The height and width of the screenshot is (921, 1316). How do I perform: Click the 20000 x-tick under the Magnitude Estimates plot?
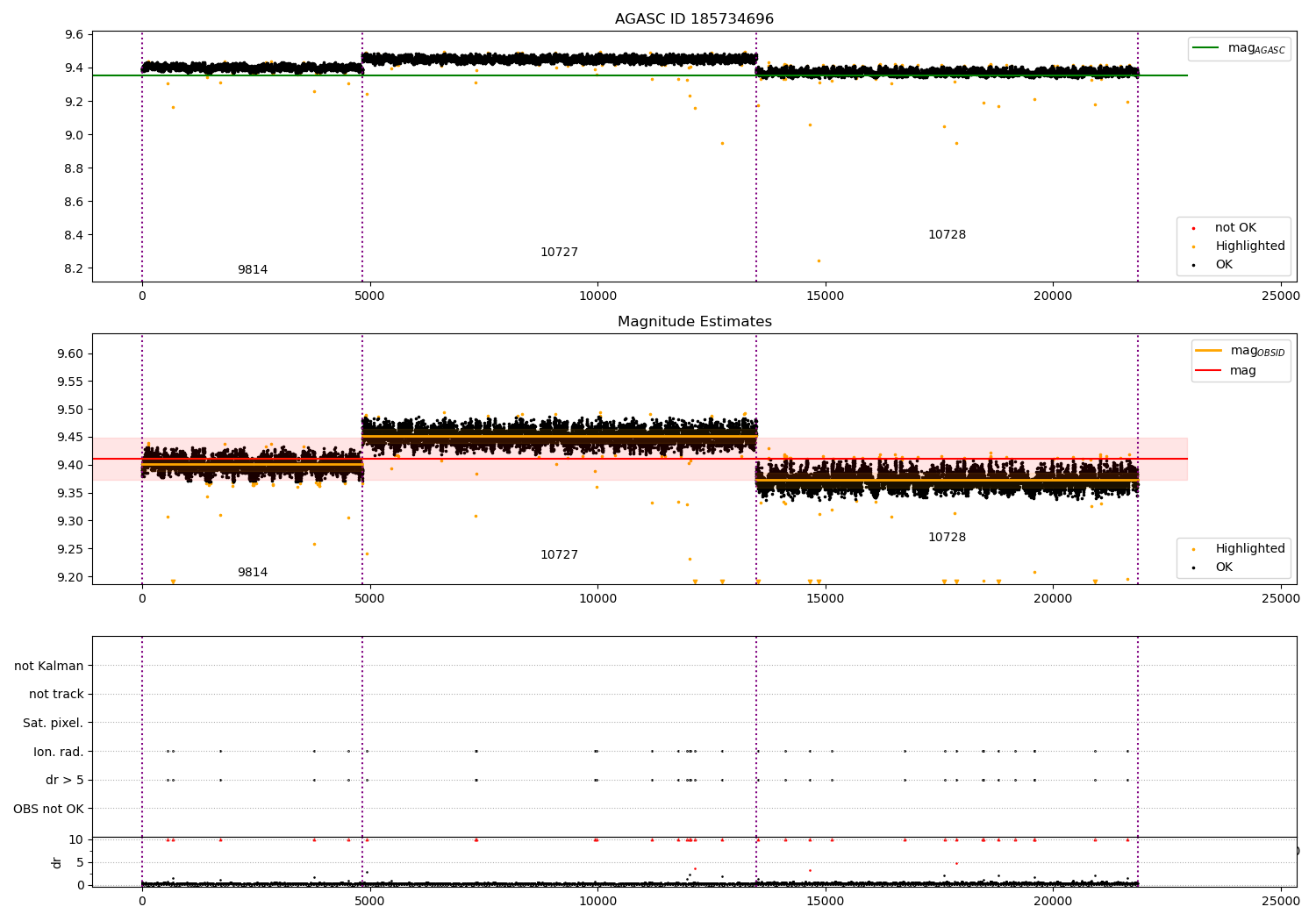pyautogui.click(x=1053, y=599)
